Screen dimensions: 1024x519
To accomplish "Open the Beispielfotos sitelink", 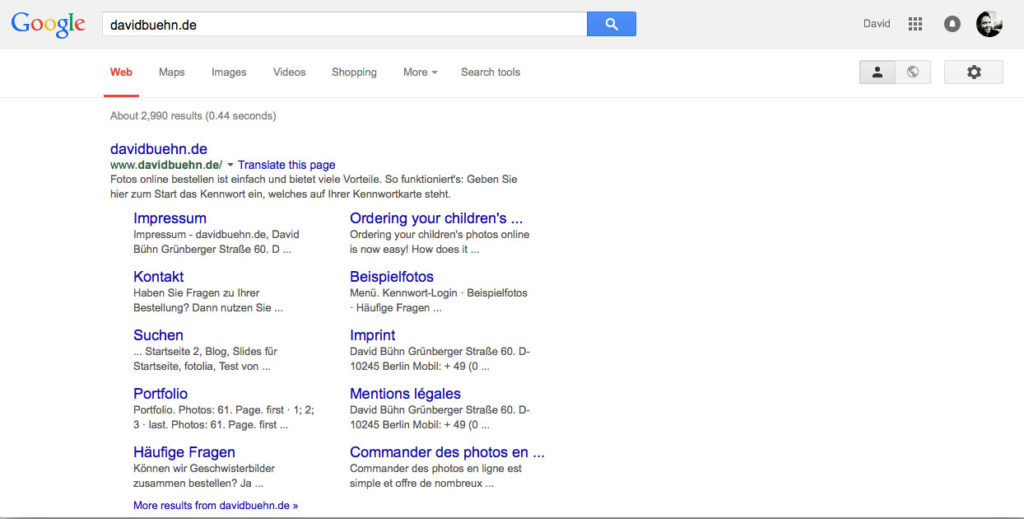I will [x=392, y=277].
